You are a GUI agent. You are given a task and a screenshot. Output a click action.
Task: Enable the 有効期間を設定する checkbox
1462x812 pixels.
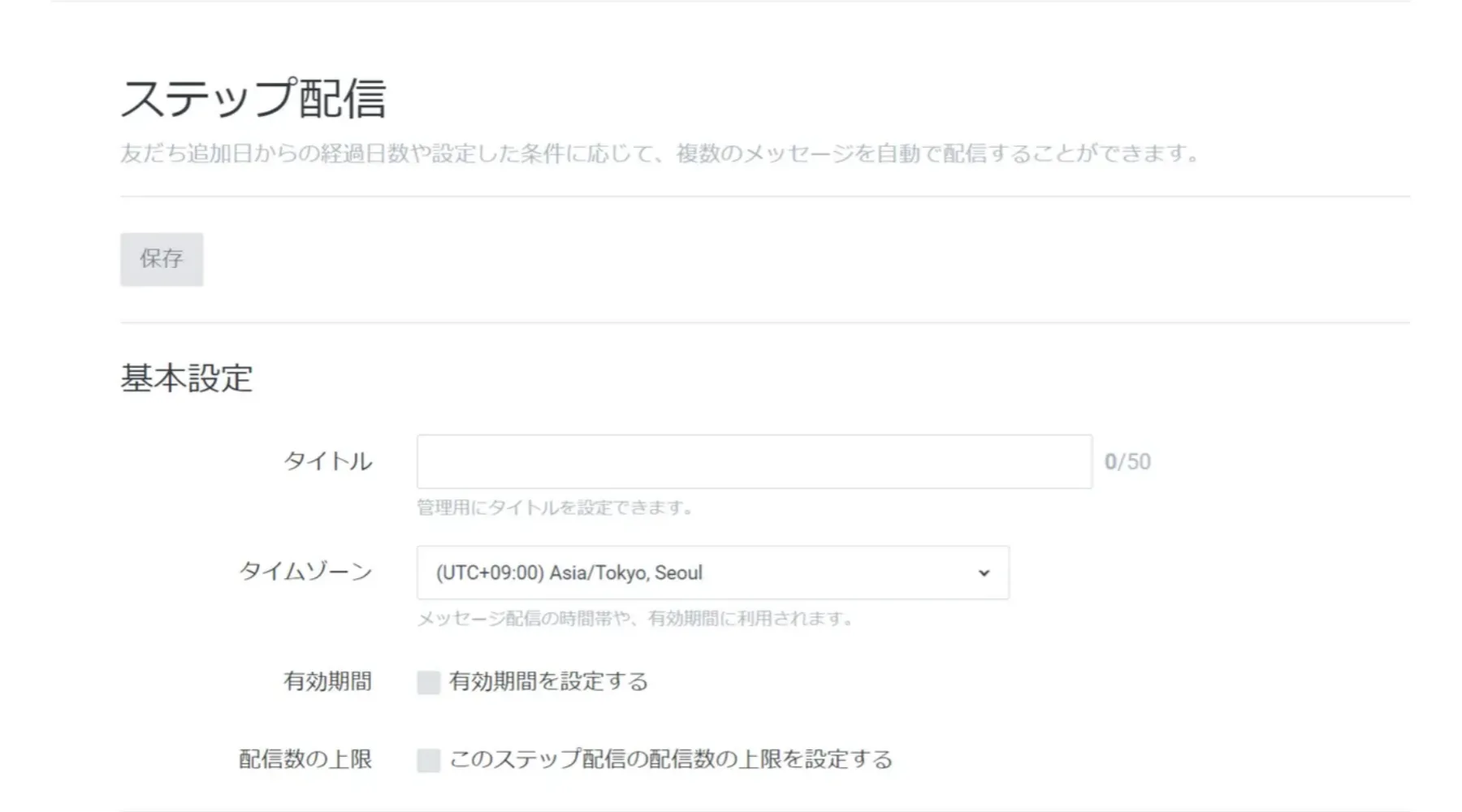tap(428, 682)
